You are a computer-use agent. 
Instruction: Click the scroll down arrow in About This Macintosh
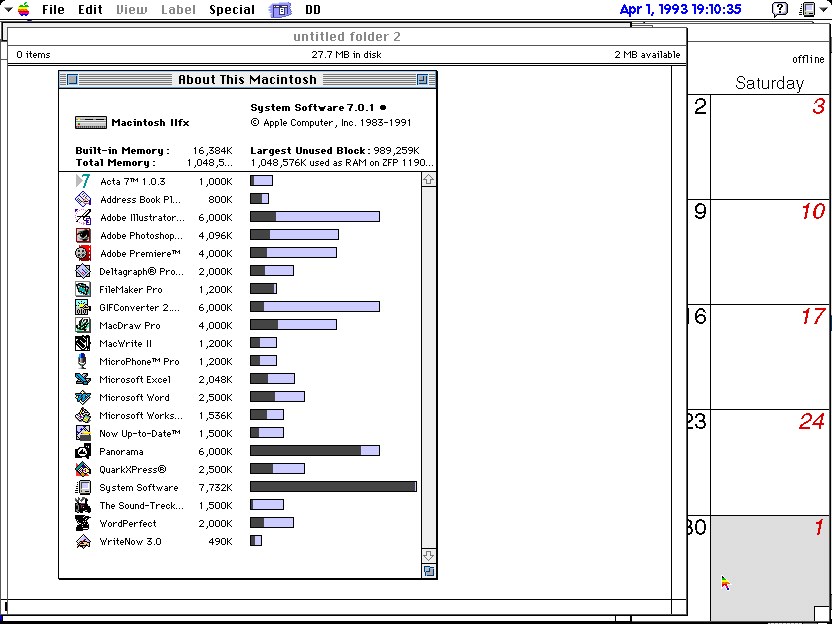(x=429, y=556)
